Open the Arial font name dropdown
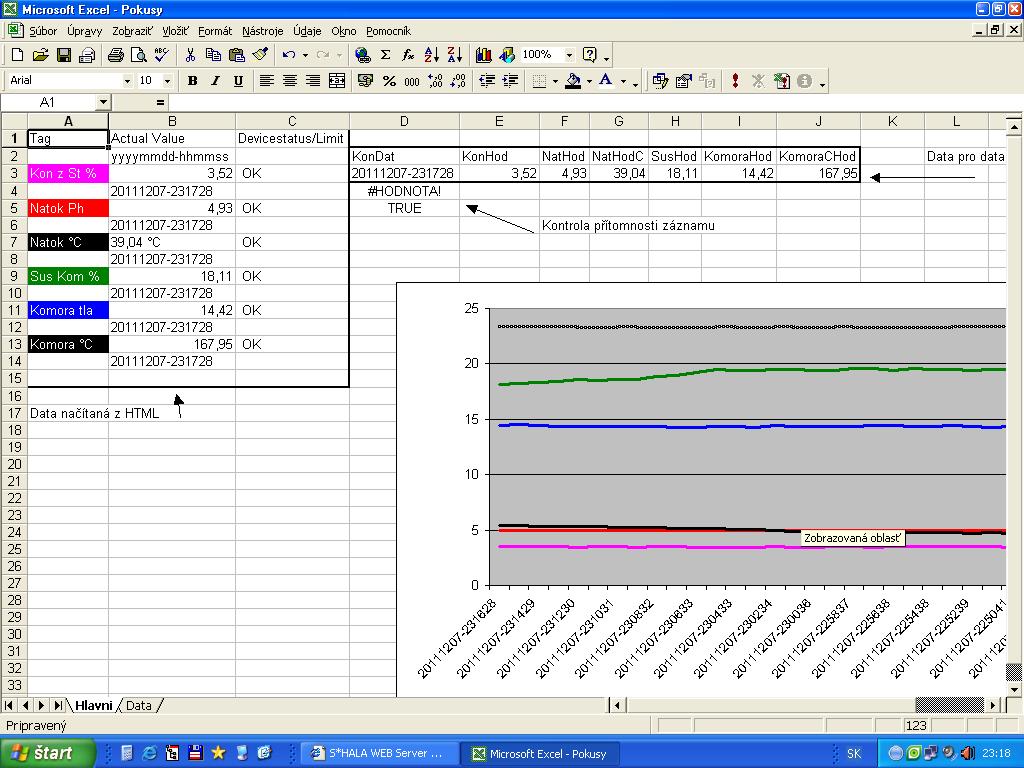This screenshot has width=1024, height=768. click(x=127, y=81)
